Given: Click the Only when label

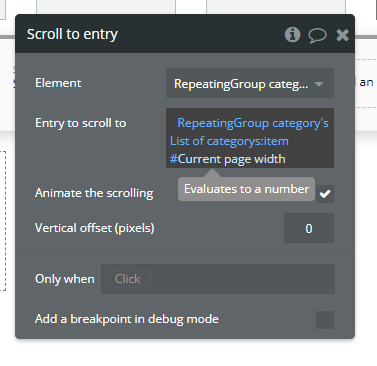Looking at the screenshot, I should pos(65,279).
